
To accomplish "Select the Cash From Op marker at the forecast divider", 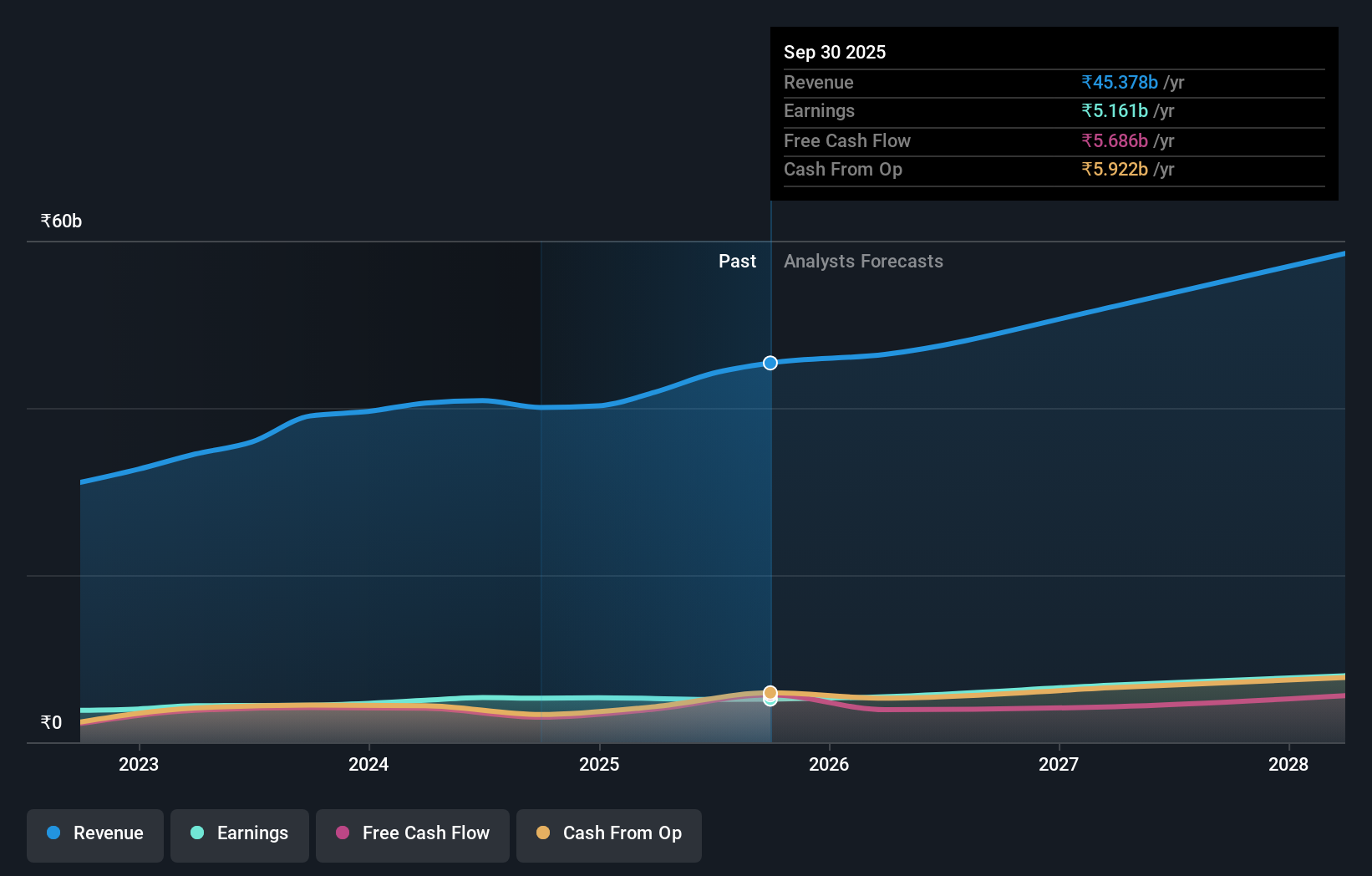I will (770, 692).
